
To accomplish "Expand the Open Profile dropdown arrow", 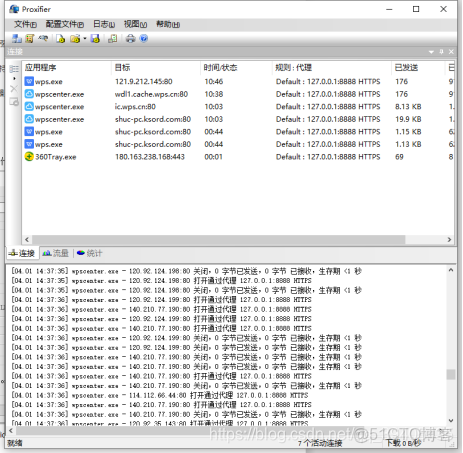I will tap(85, 39).
